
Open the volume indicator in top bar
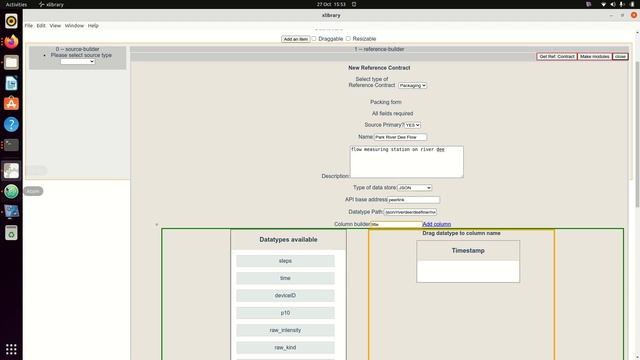(613, 4)
